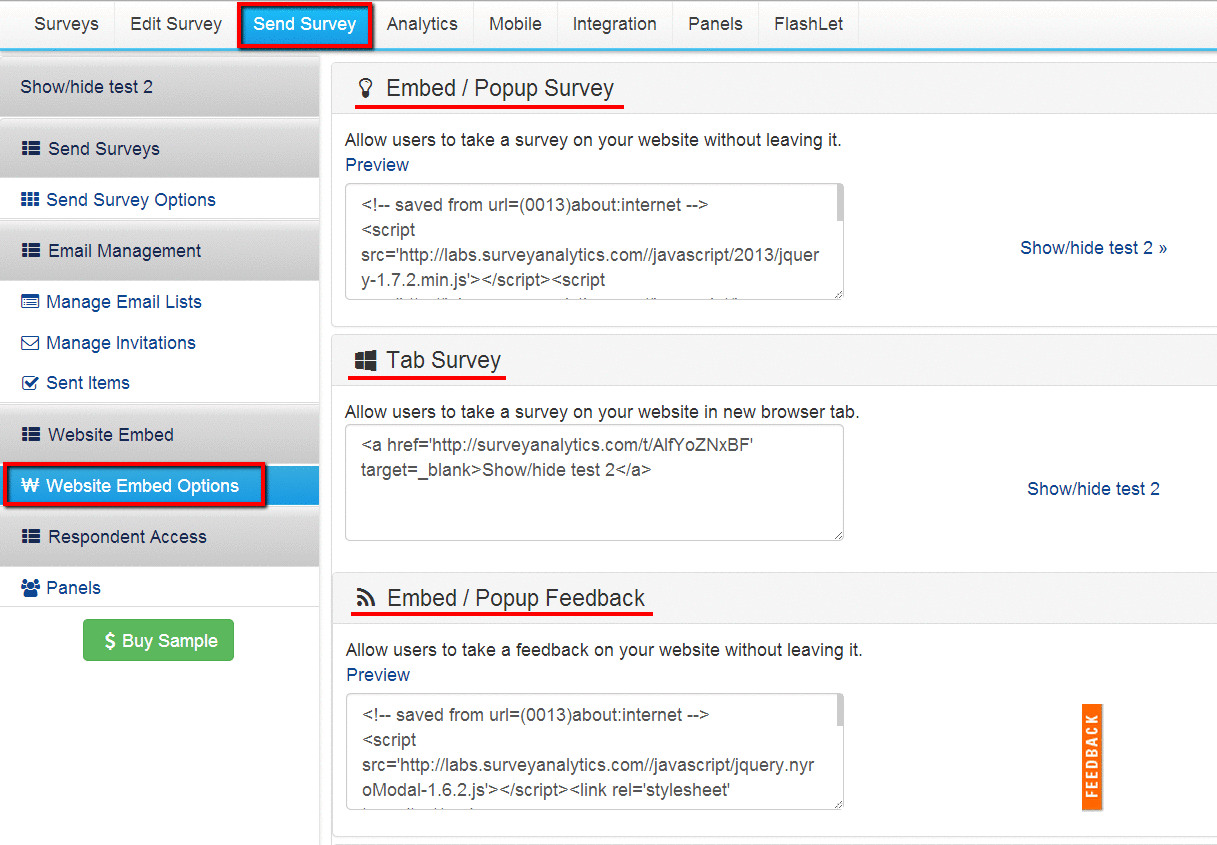Click the Send Surveys section list icon
The image size is (1217, 845).
point(30,149)
